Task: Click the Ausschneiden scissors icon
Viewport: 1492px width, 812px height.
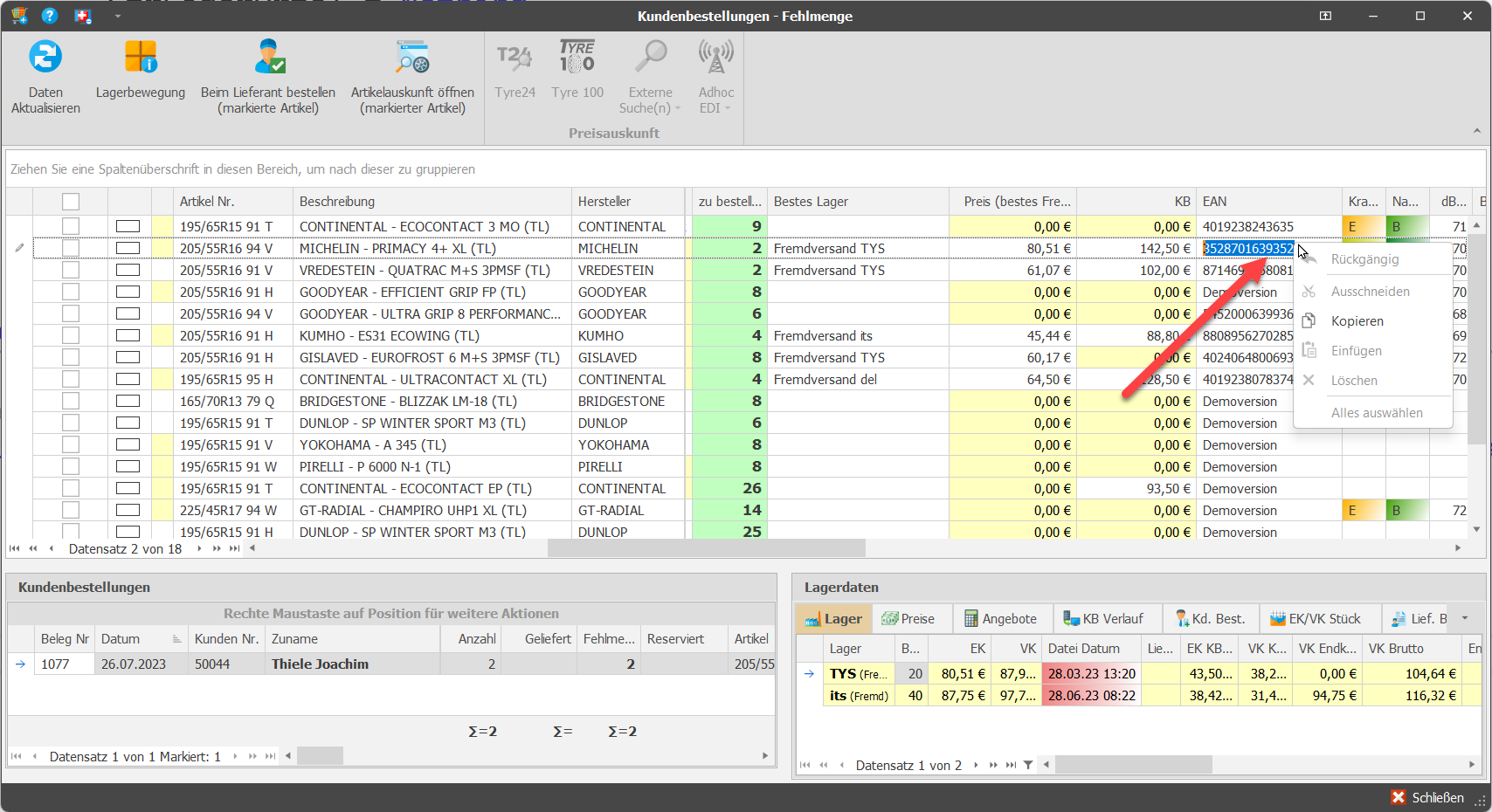Action: click(1309, 292)
